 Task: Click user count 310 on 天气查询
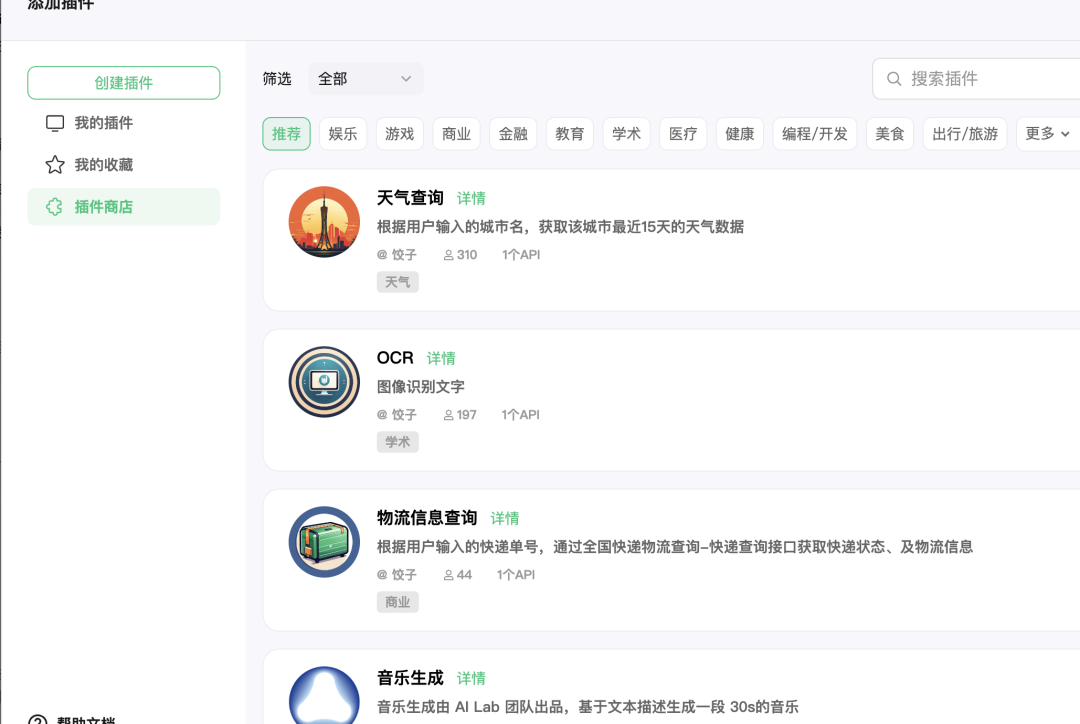tap(460, 255)
